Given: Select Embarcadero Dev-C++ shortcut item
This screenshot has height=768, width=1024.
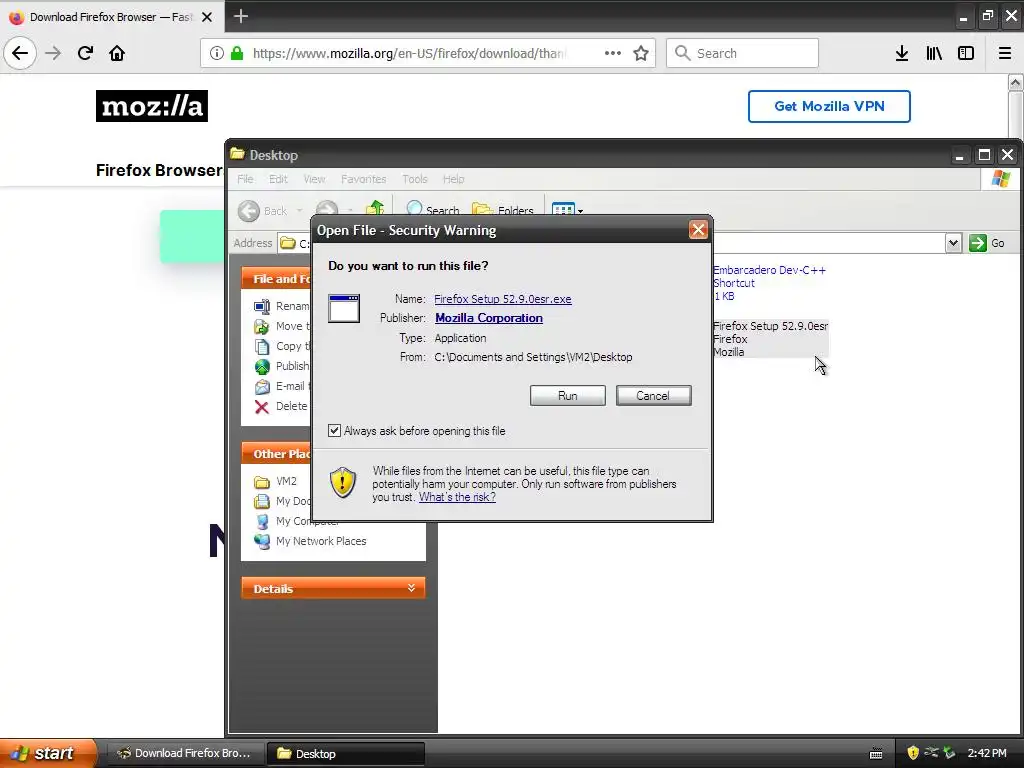Looking at the screenshot, I should tap(769, 283).
